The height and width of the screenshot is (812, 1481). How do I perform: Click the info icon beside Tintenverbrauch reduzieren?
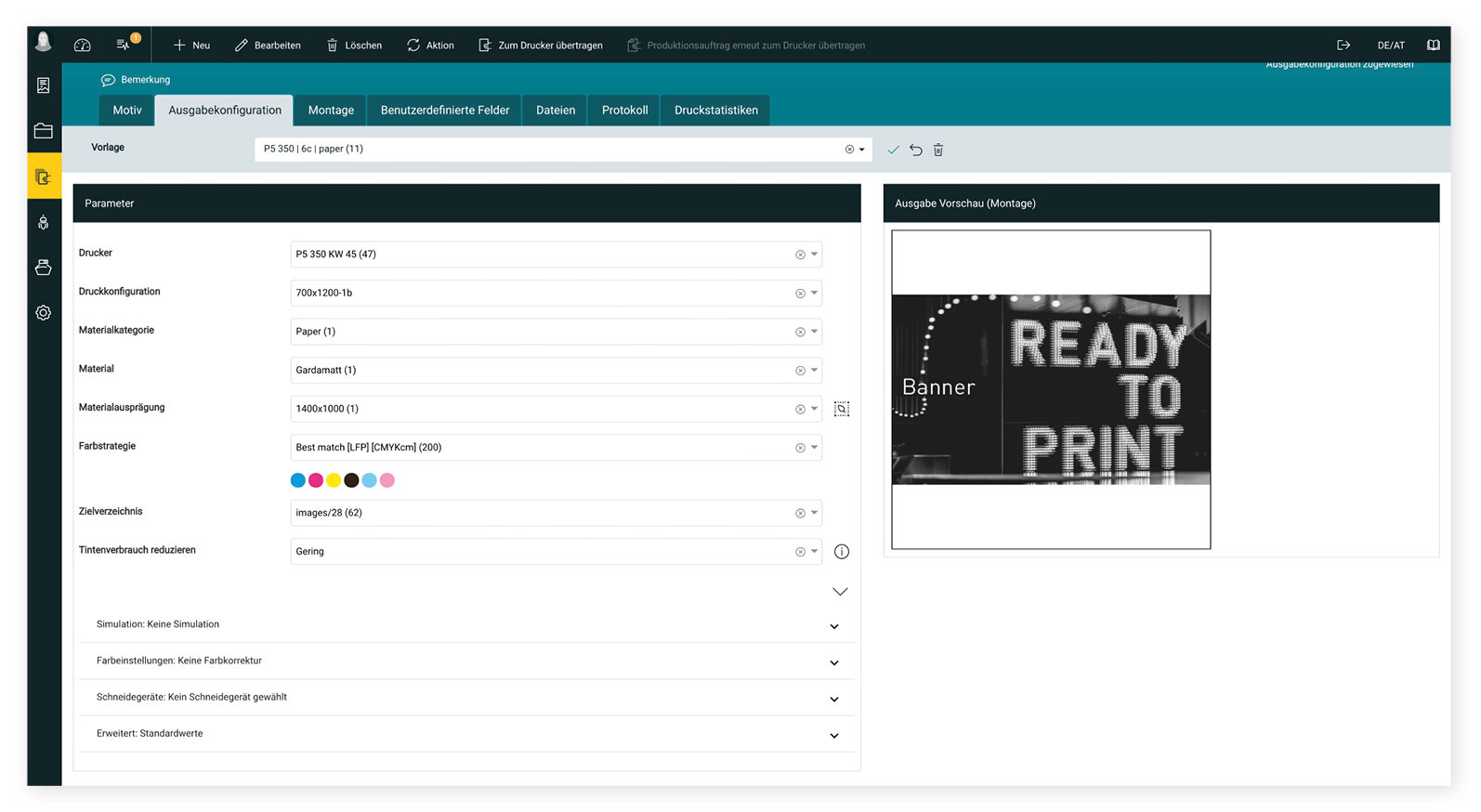click(x=842, y=552)
